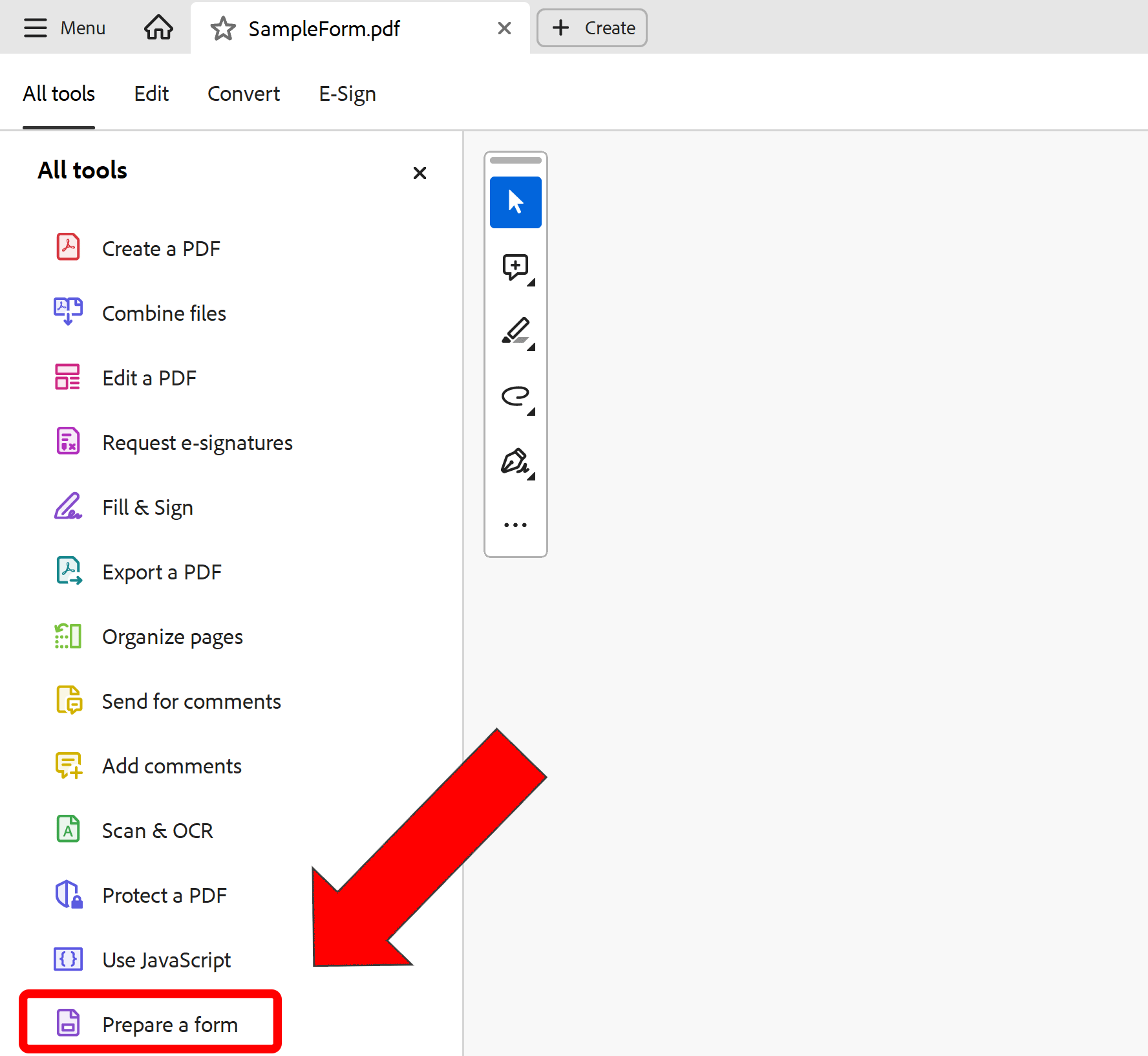Click the Create button

point(591,28)
